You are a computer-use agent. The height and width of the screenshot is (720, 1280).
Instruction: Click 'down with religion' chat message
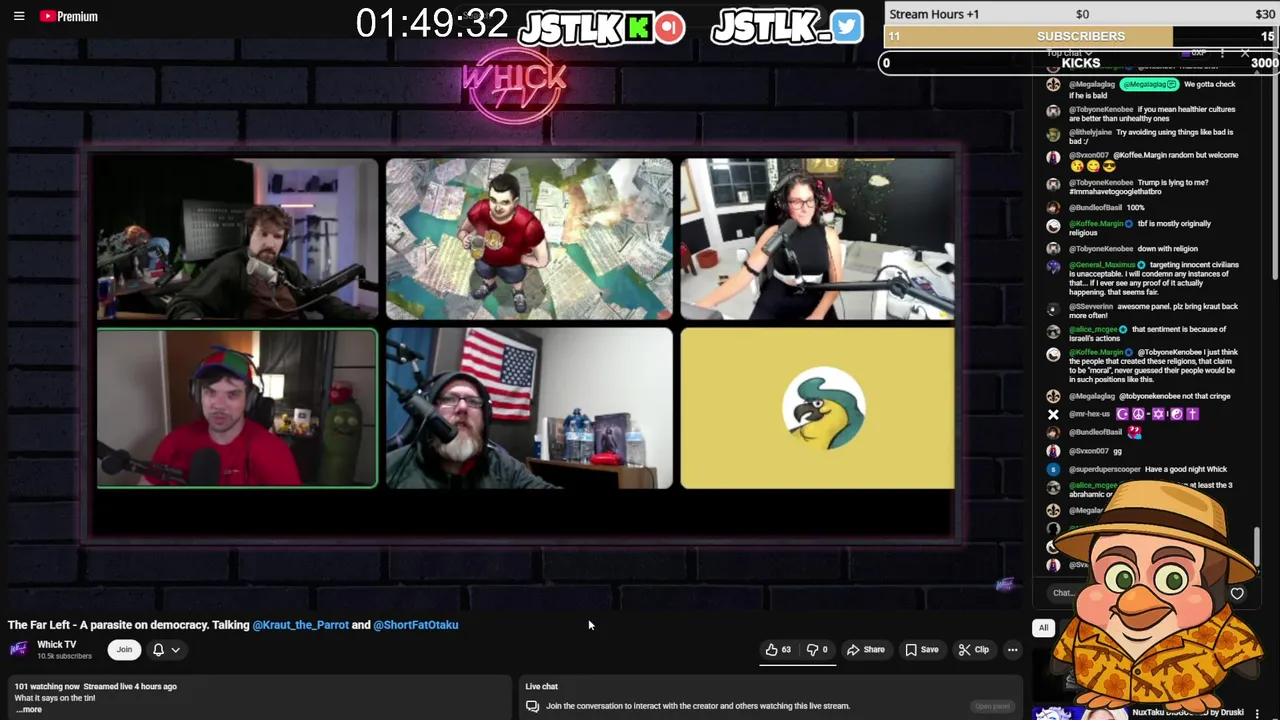coord(1167,249)
